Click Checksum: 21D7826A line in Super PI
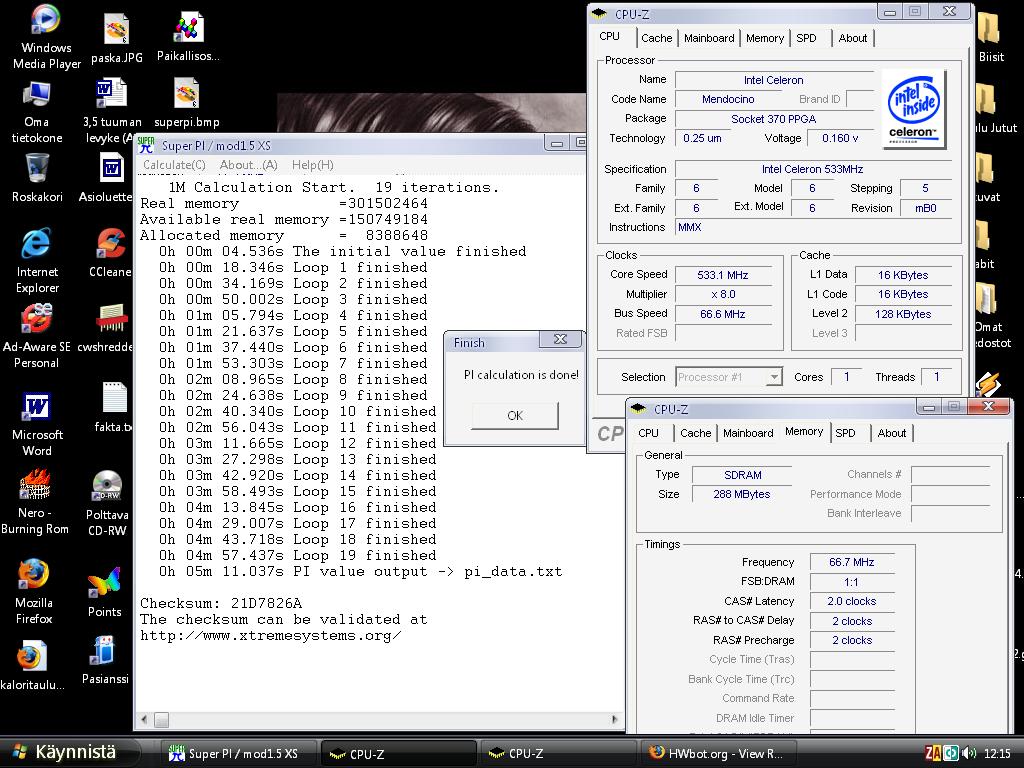The width and height of the screenshot is (1024, 768). tap(221, 603)
